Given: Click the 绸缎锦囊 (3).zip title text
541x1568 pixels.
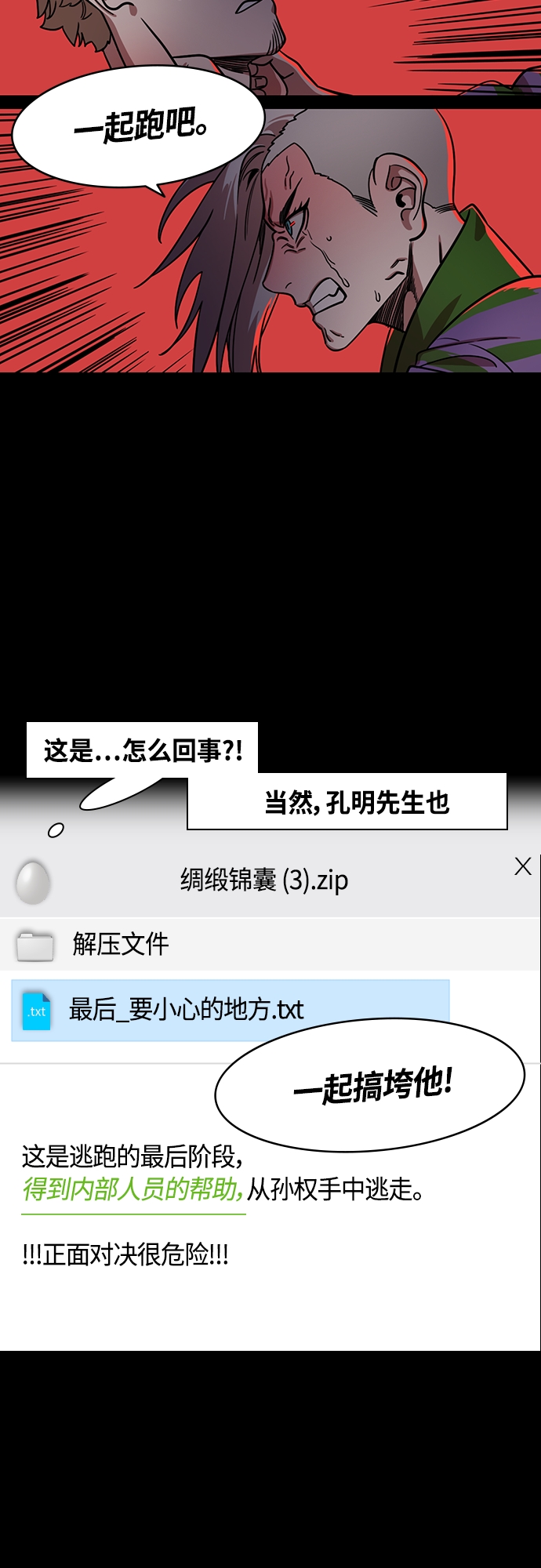Looking at the screenshot, I should [264, 880].
